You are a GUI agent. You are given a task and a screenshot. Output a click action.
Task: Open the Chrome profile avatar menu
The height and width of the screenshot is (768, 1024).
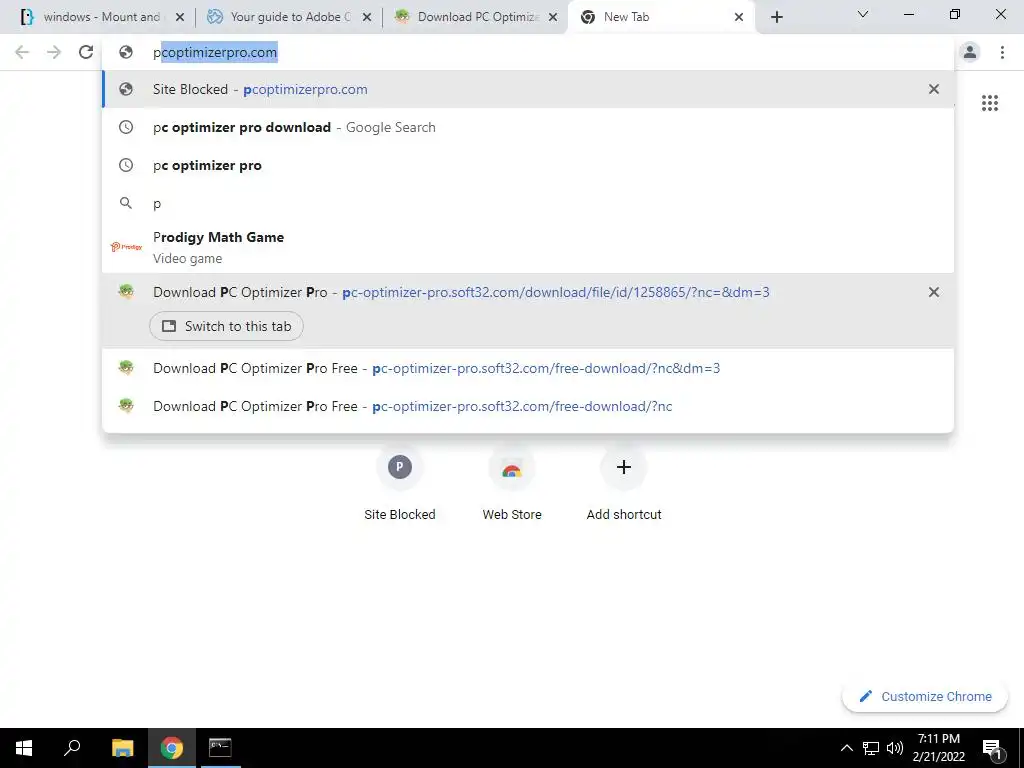click(x=970, y=52)
